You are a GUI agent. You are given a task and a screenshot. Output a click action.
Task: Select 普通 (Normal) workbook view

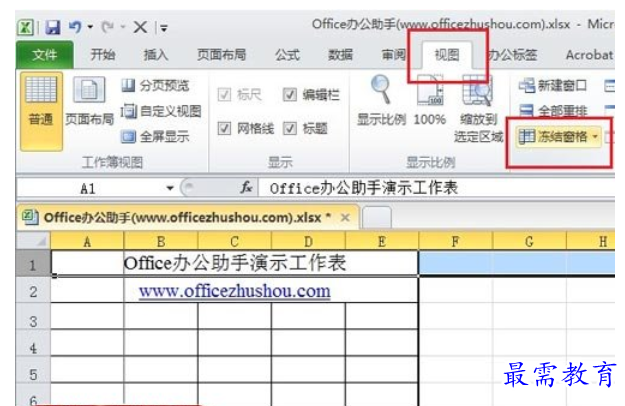click(x=41, y=111)
